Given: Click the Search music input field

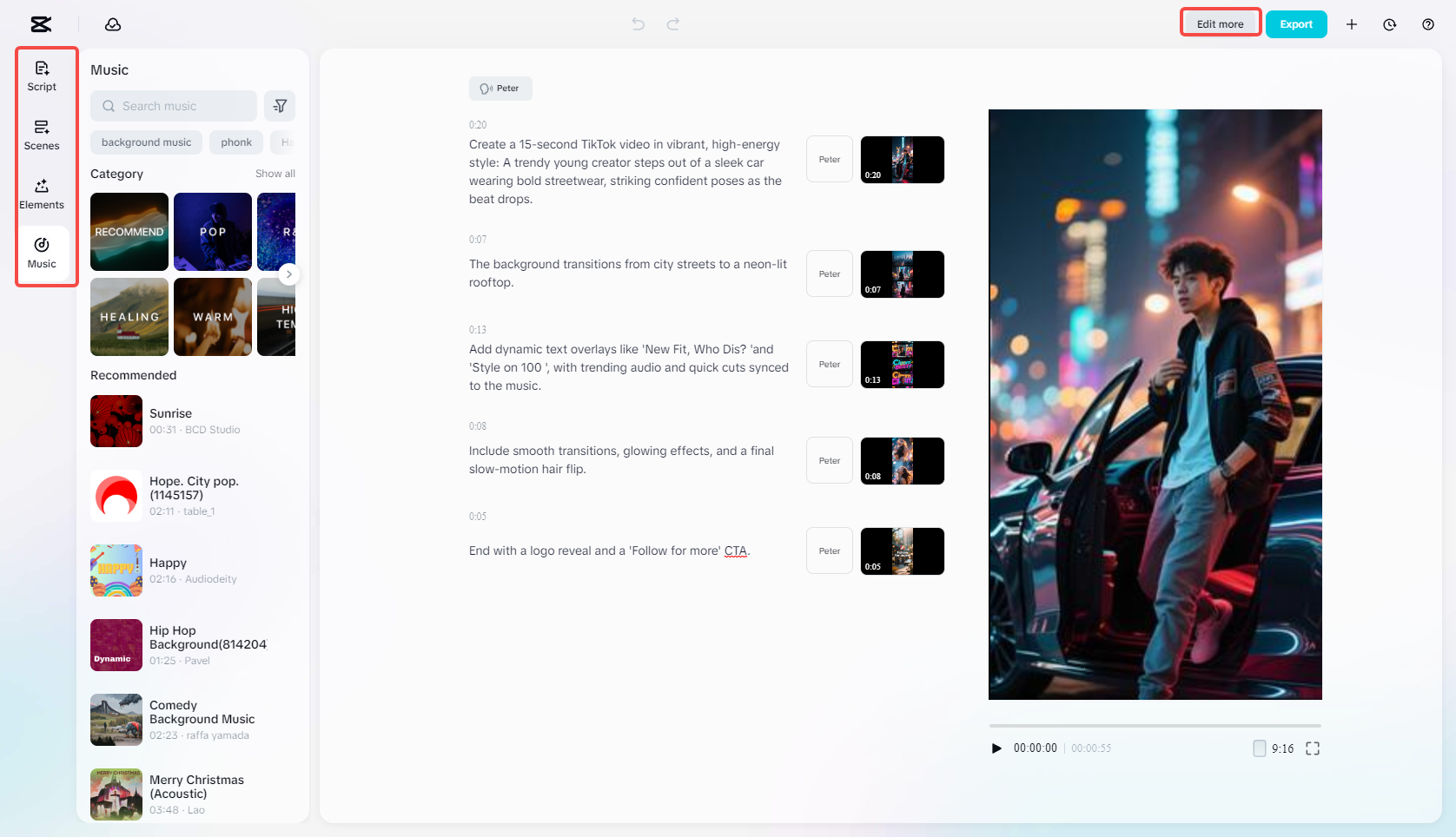Looking at the screenshot, I should tap(173, 105).
